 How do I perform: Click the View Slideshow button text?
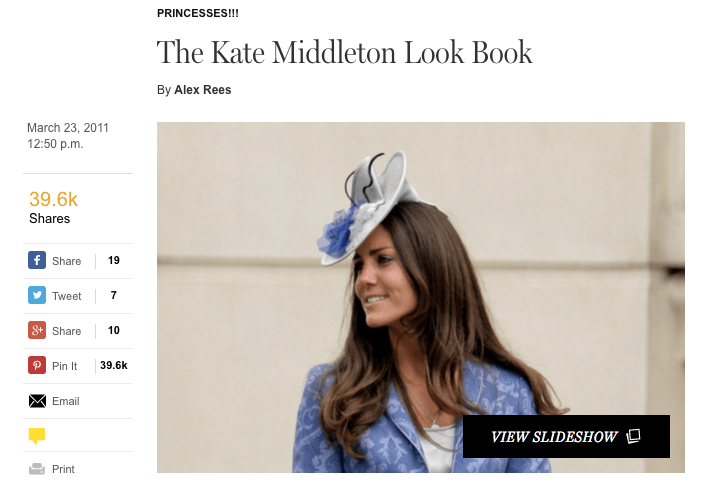tap(553, 437)
